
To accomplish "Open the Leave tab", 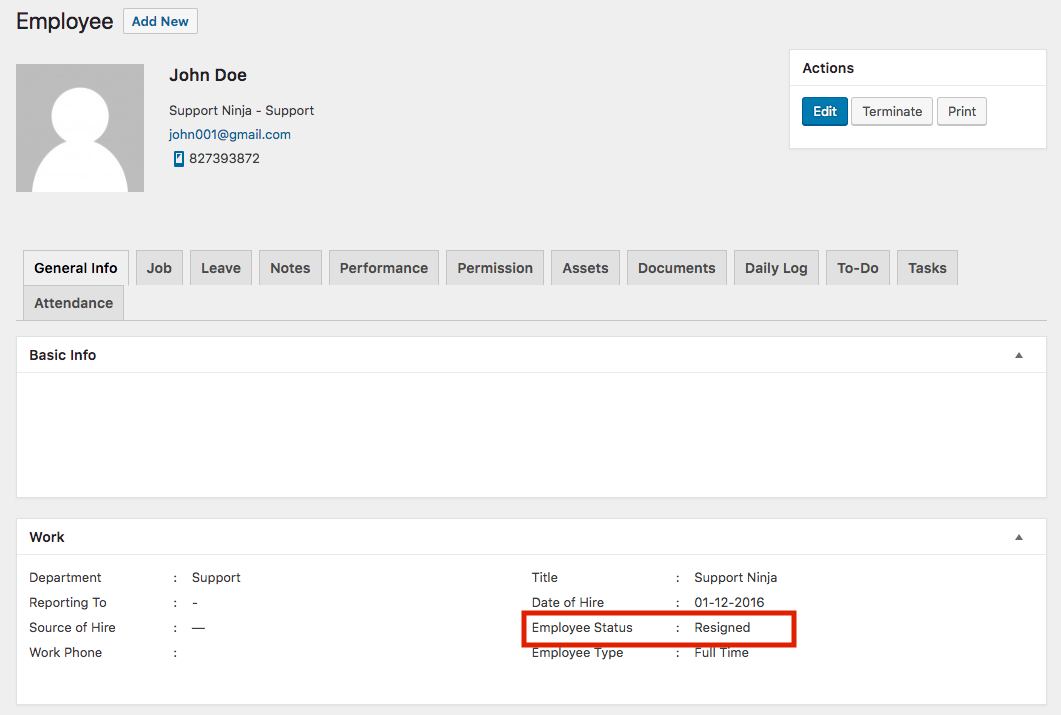I will coord(220,267).
